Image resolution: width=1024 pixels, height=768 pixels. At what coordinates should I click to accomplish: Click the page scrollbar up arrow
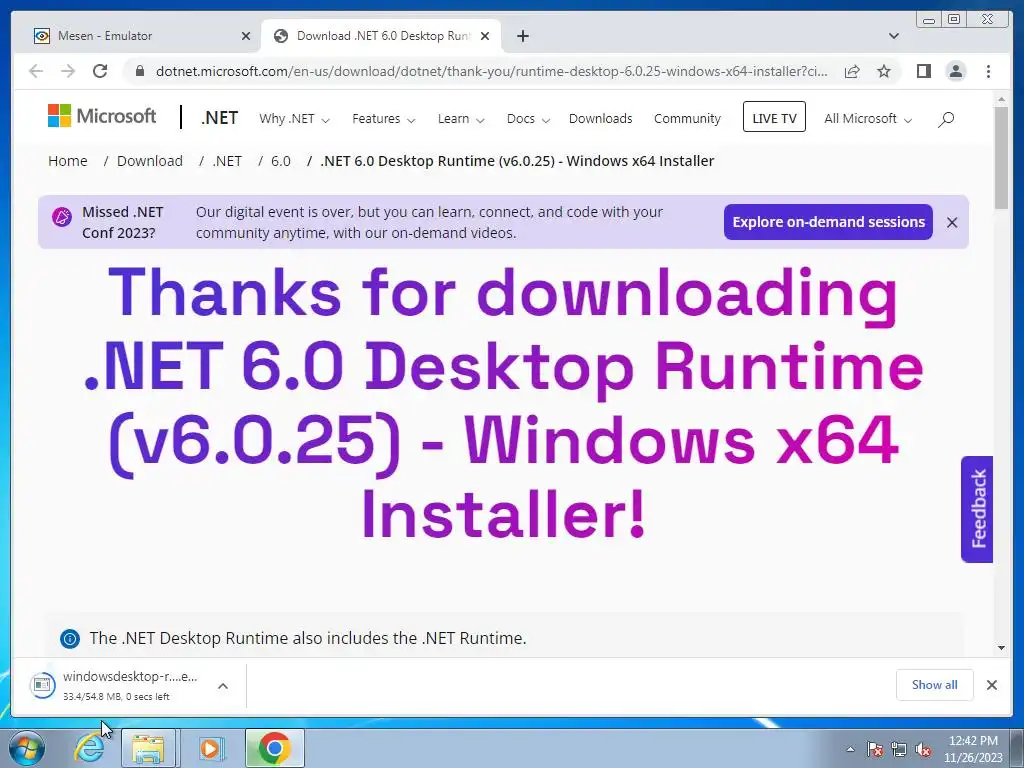(1001, 99)
